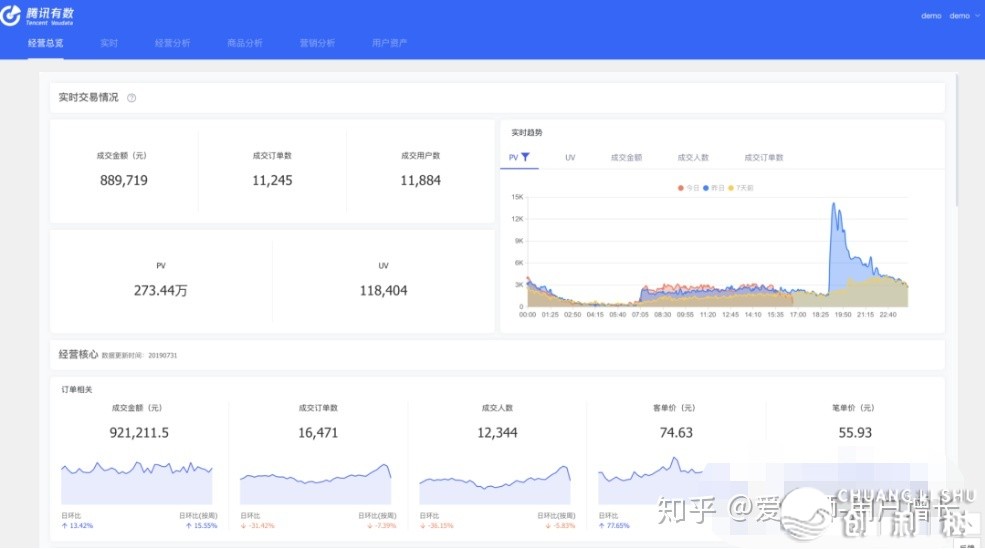Click the UV value 118,404
The image size is (985, 549).
coord(383,290)
